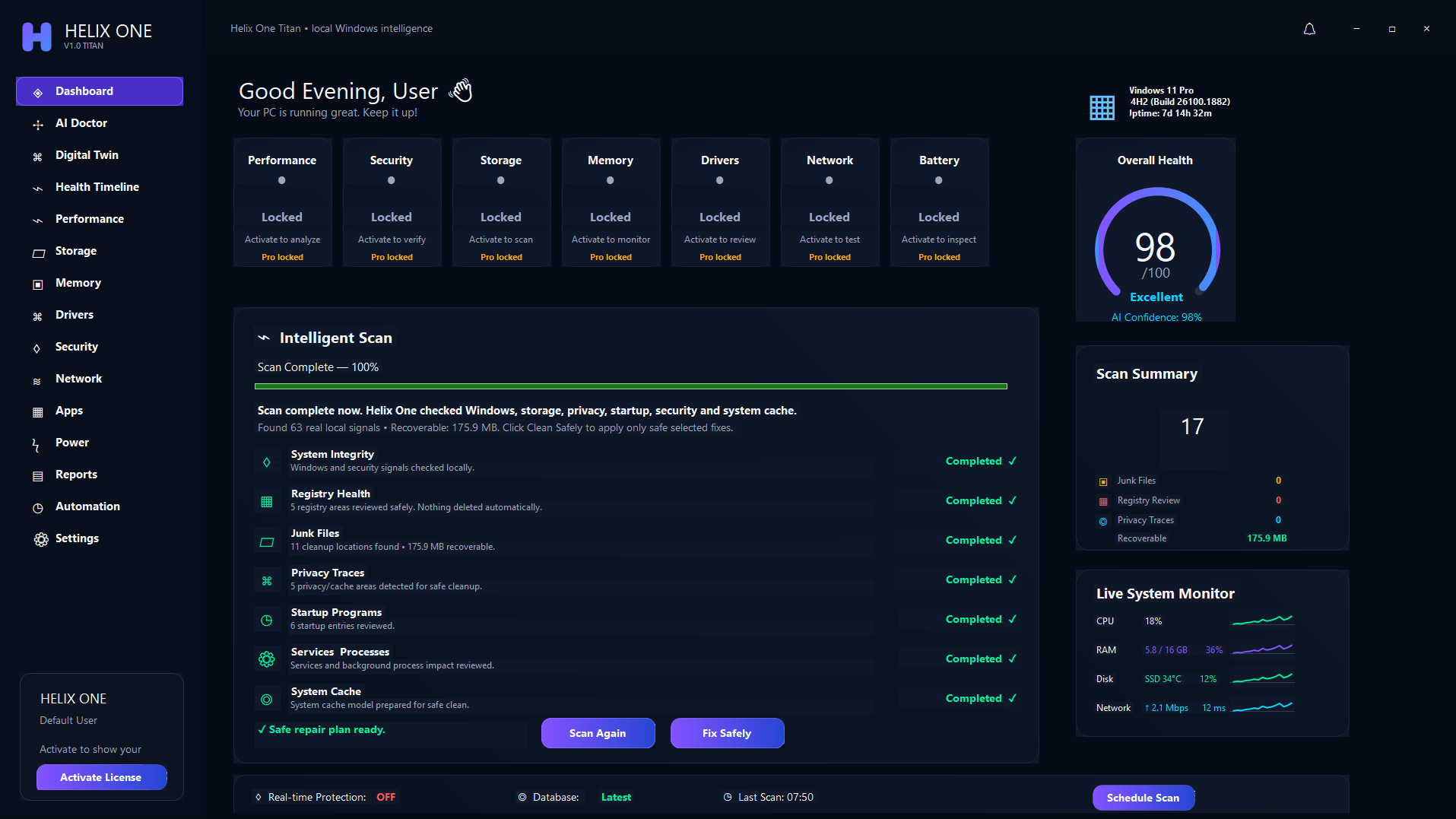Click the locked Drivers card
The width and height of the screenshot is (1456, 819).
pyautogui.click(x=720, y=202)
